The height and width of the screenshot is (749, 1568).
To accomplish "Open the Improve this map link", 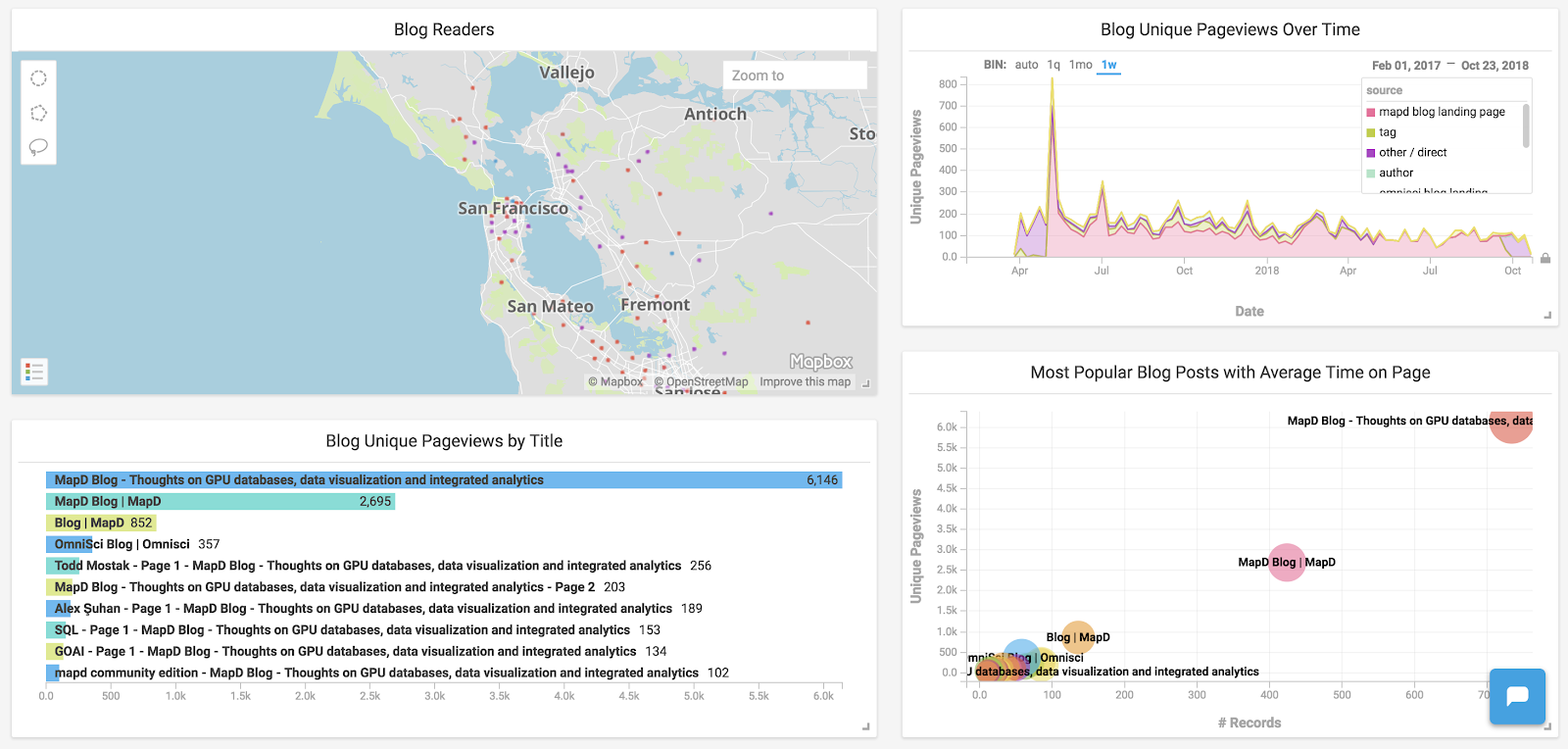I will click(x=805, y=382).
